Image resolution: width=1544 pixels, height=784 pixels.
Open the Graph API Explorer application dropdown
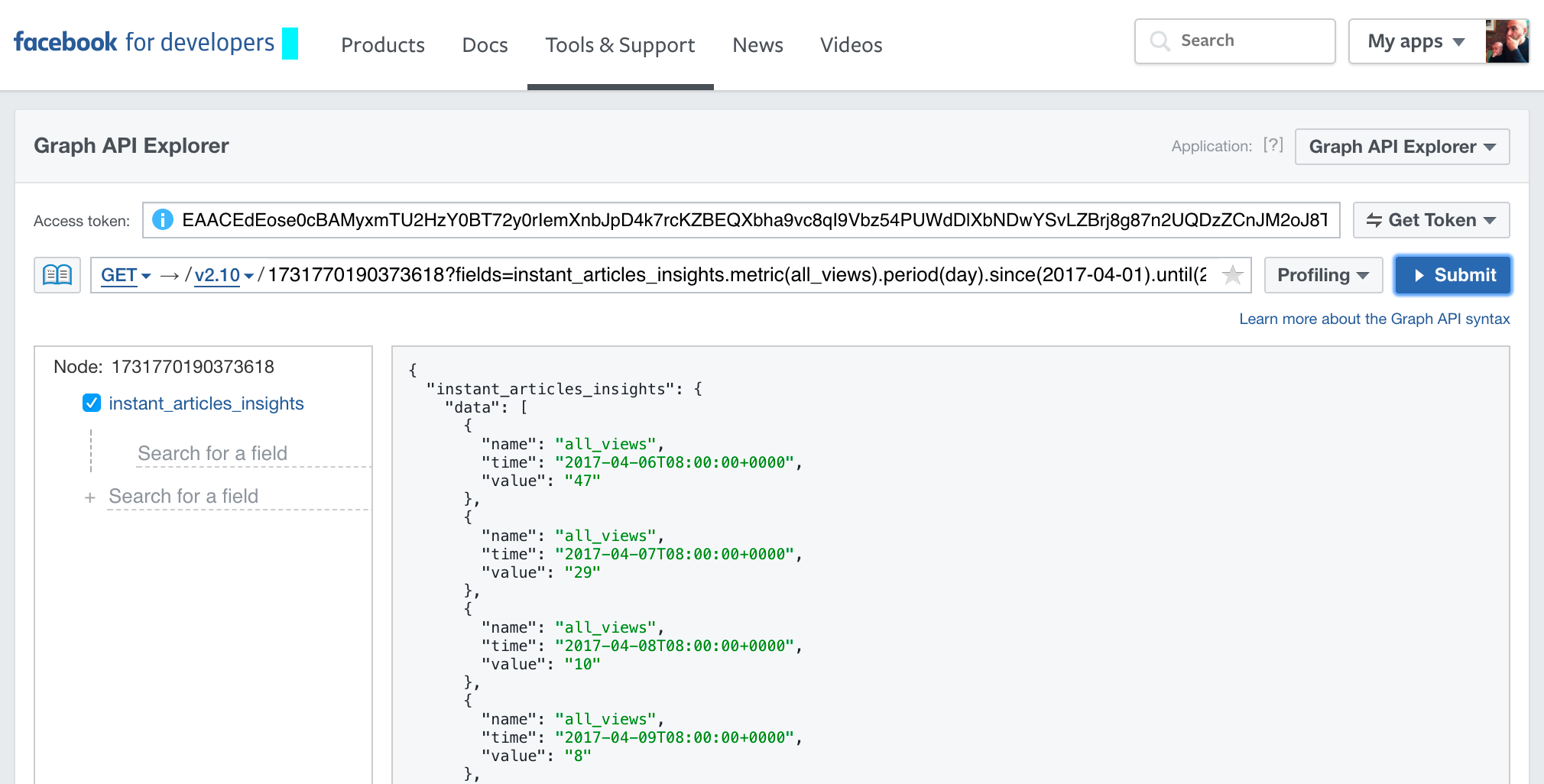1402,147
